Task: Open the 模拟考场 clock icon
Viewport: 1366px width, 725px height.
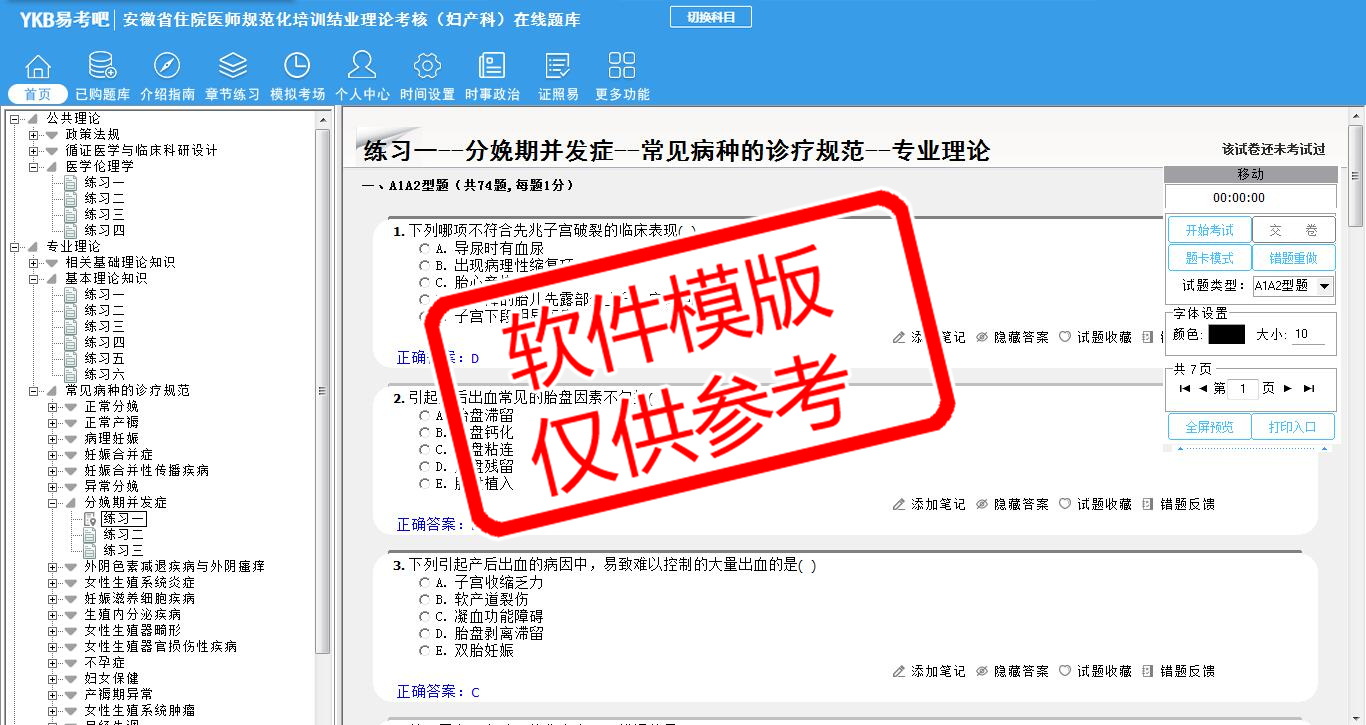Action: point(297,67)
